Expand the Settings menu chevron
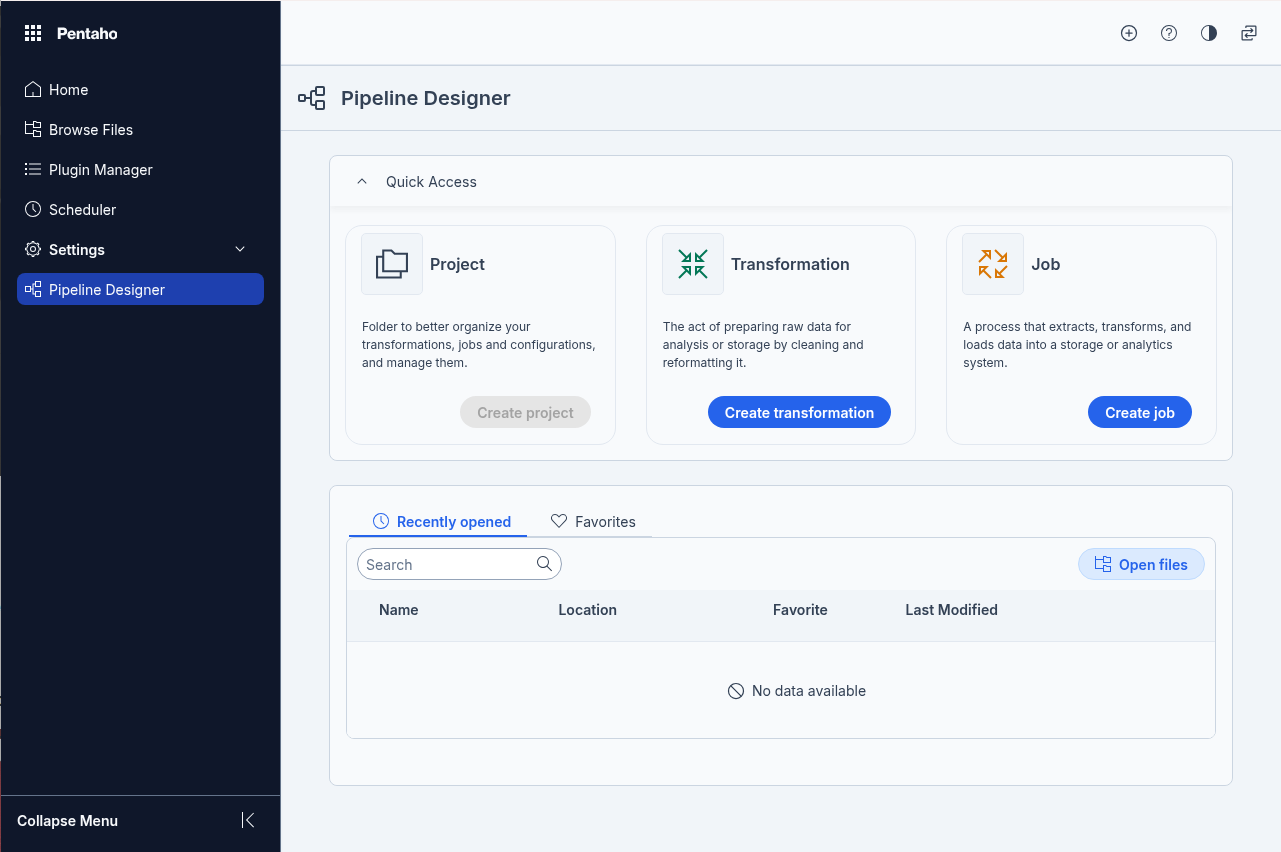 click(240, 249)
